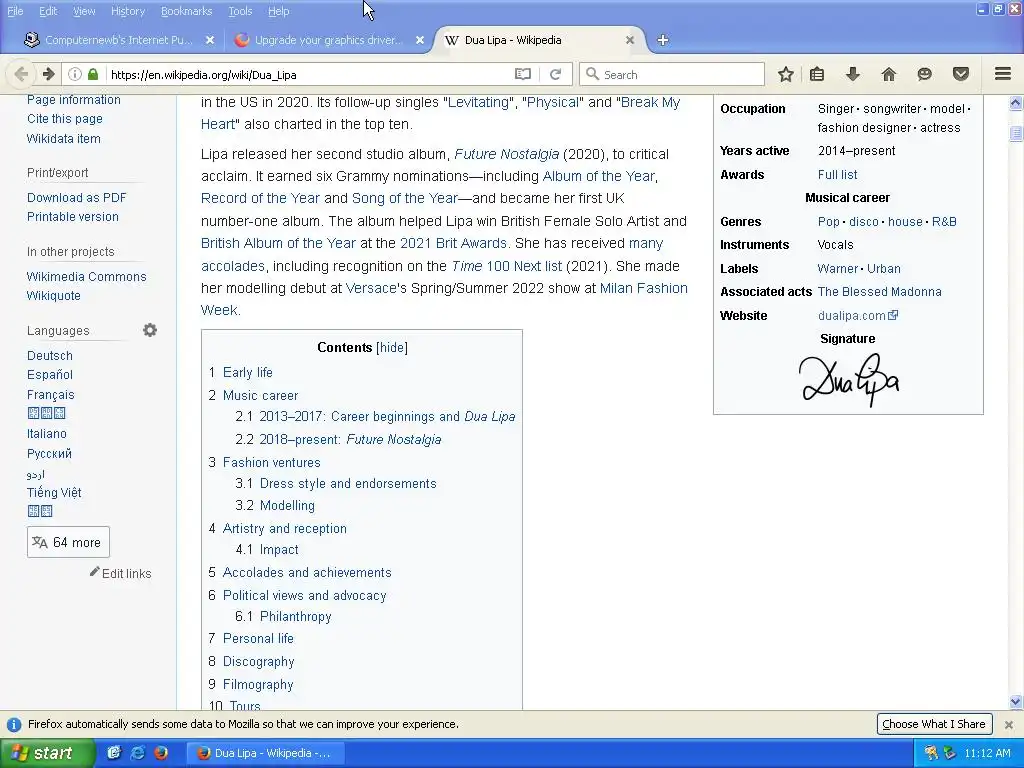This screenshot has width=1024, height=768.
Task: Show site information via the info icon
Action: 74,74
